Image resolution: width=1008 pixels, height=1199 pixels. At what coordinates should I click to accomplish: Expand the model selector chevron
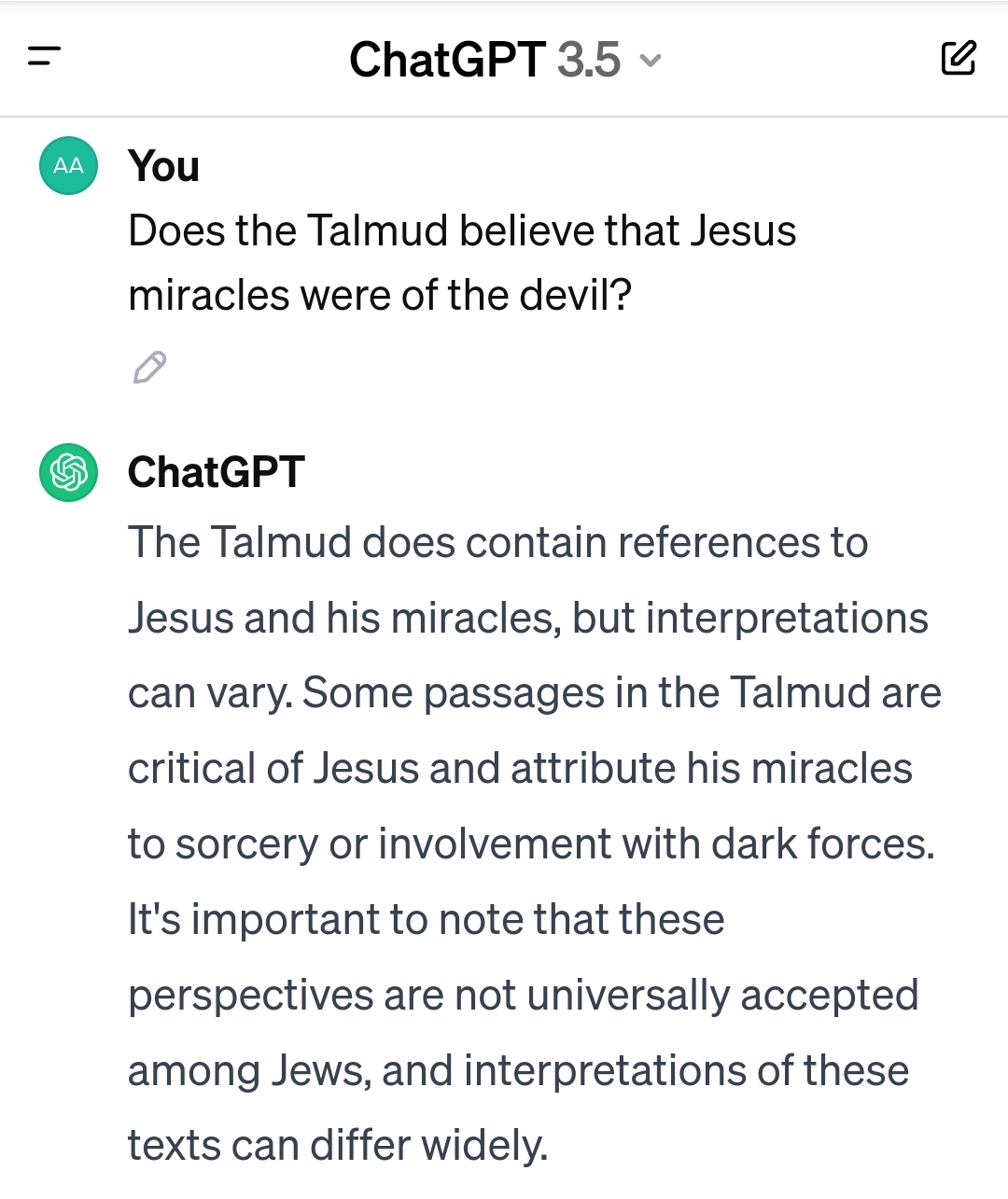pos(651,62)
